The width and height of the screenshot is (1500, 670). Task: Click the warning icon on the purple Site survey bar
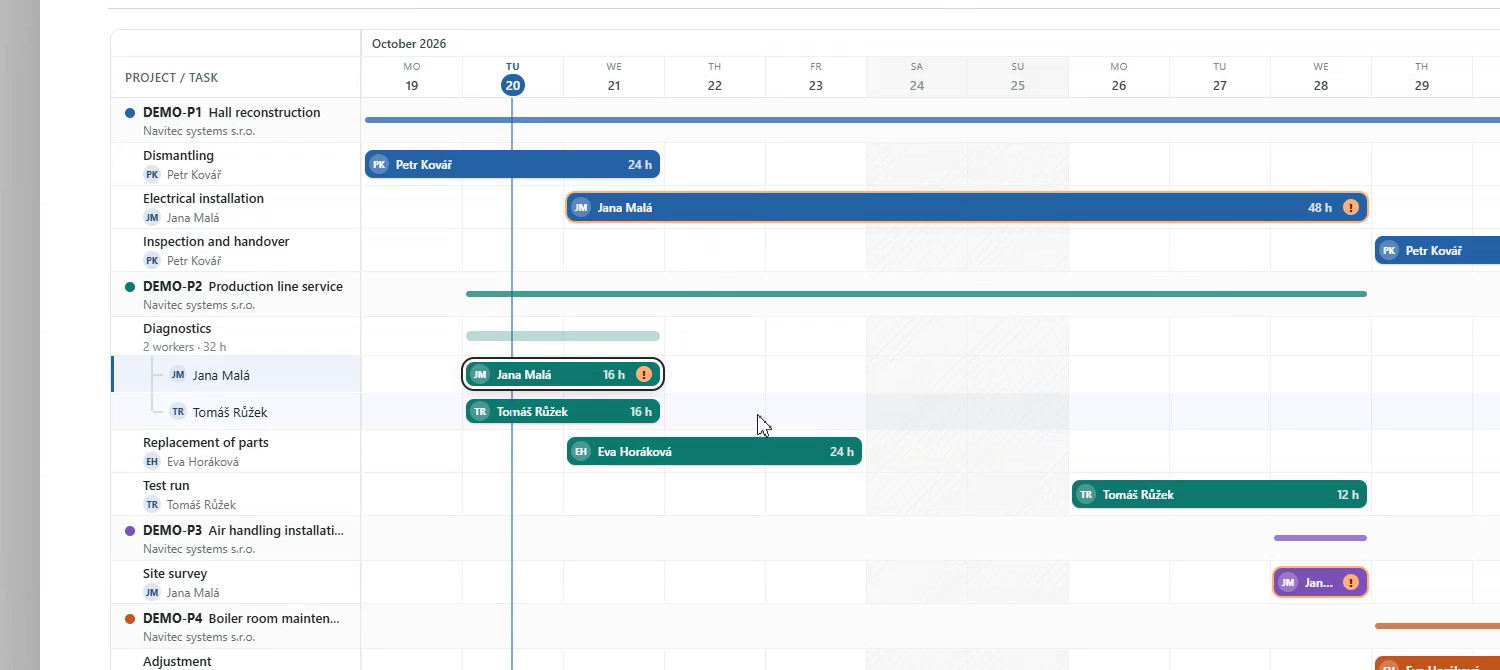(1351, 582)
